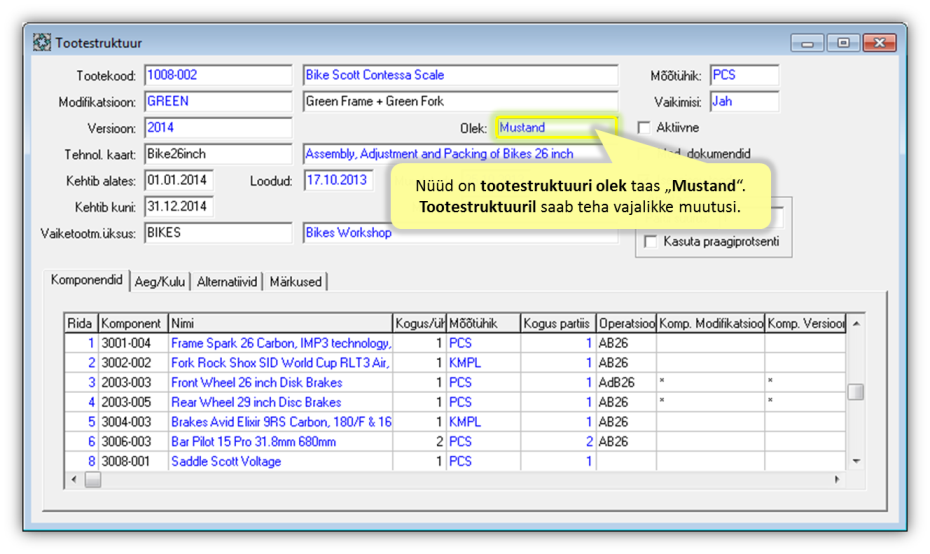Click the horizontal scrollbar right arrow
The height and width of the screenshot is (554, 930).
click(837, 479)
